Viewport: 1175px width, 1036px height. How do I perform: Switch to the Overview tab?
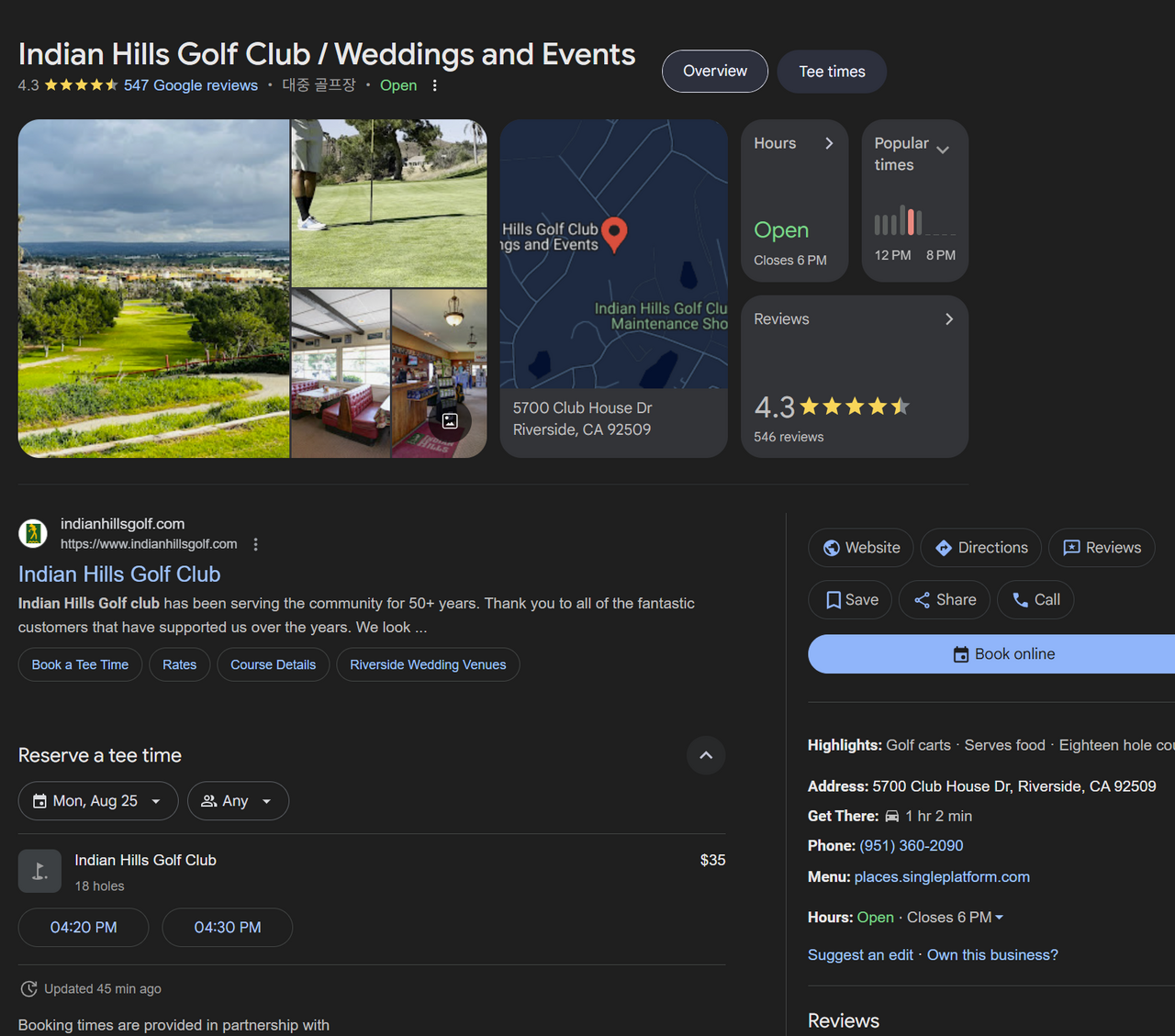[715, 72]
